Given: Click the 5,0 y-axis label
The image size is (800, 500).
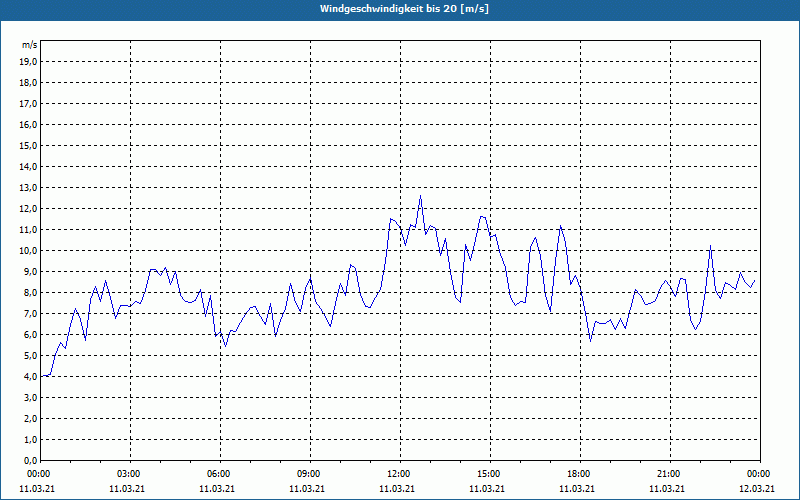Looking at the screenshot, I should tap(29, 356).
